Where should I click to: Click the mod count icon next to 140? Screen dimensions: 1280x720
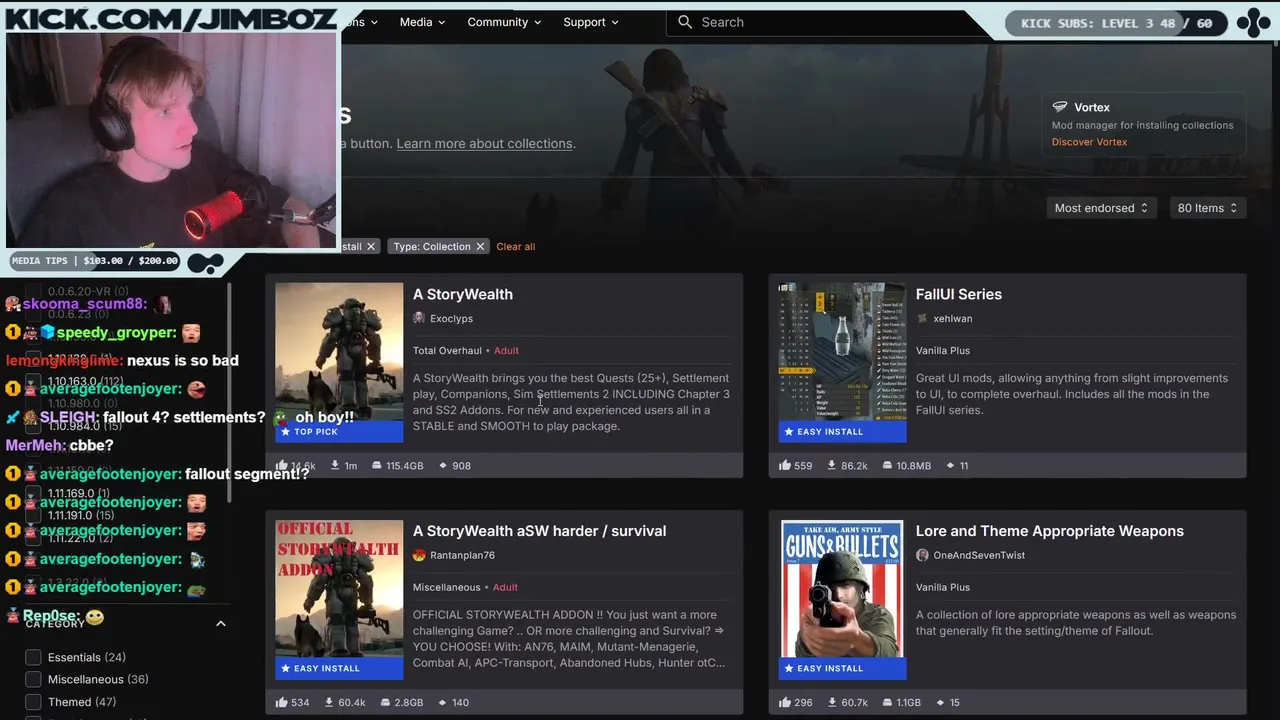442,703
